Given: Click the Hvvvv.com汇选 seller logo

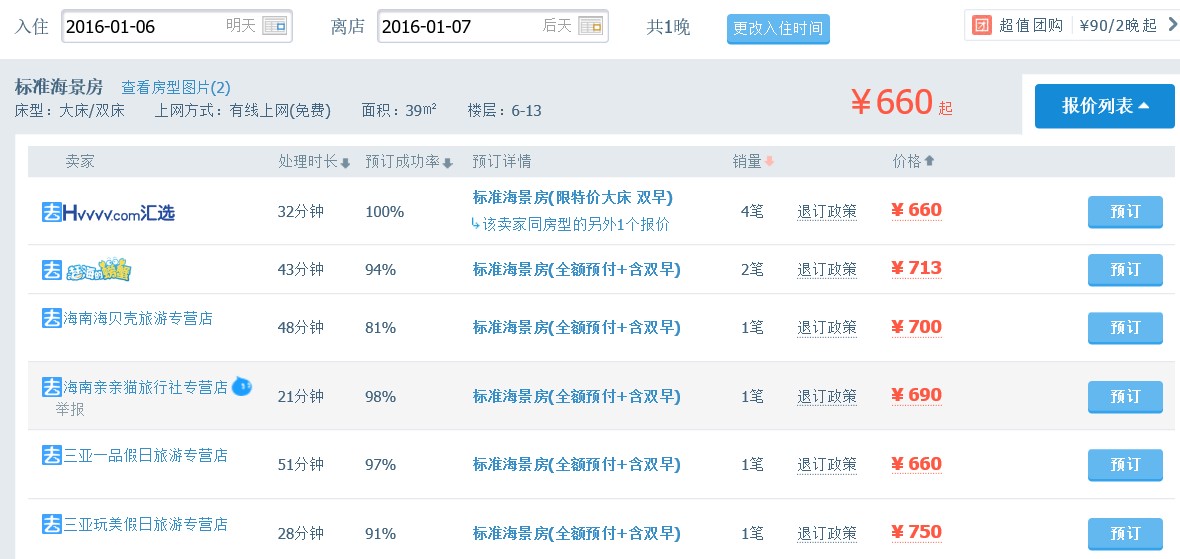Looking at the screenshot, I should pyautogui.click(x=108, y=212).
